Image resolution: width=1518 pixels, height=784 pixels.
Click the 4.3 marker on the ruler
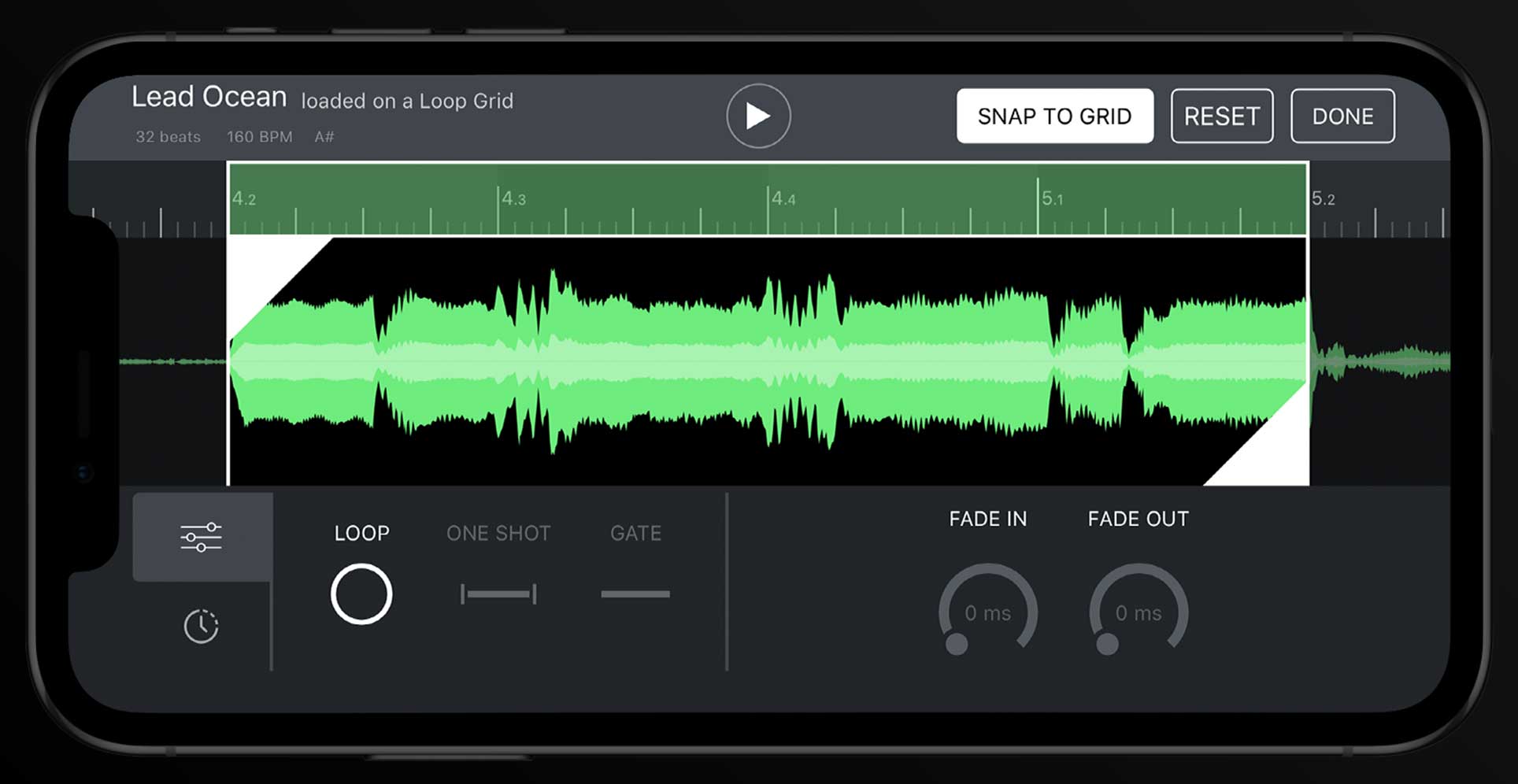[514, 198]
